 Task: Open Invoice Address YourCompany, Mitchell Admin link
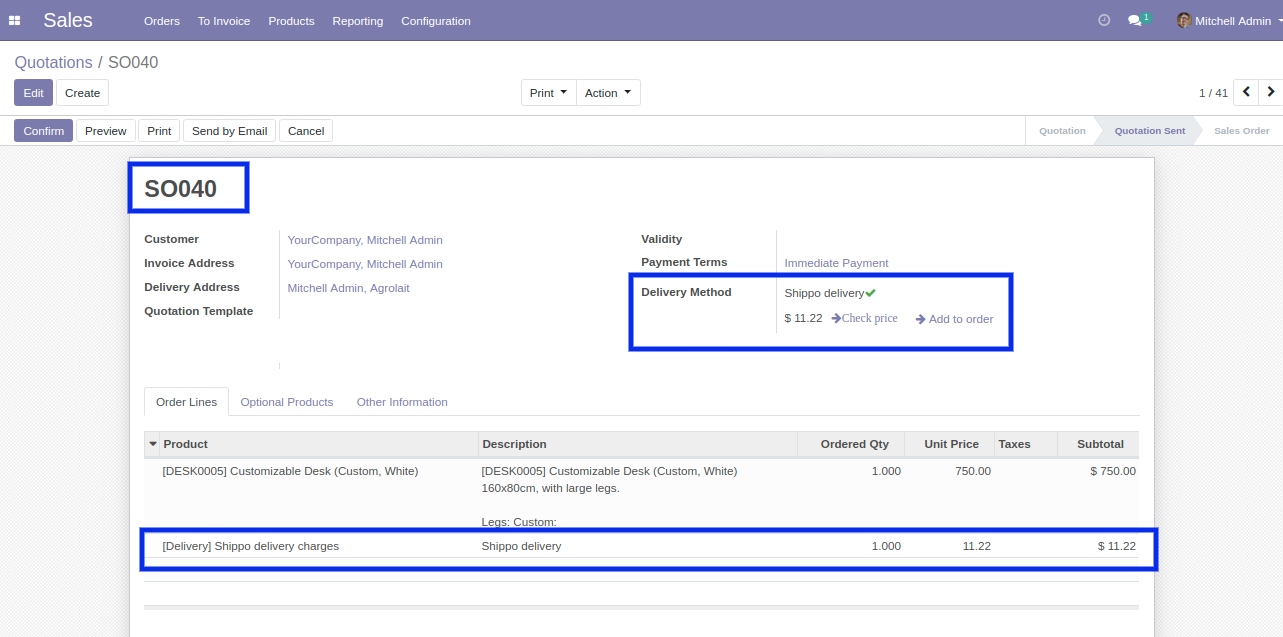click(365, 264)
